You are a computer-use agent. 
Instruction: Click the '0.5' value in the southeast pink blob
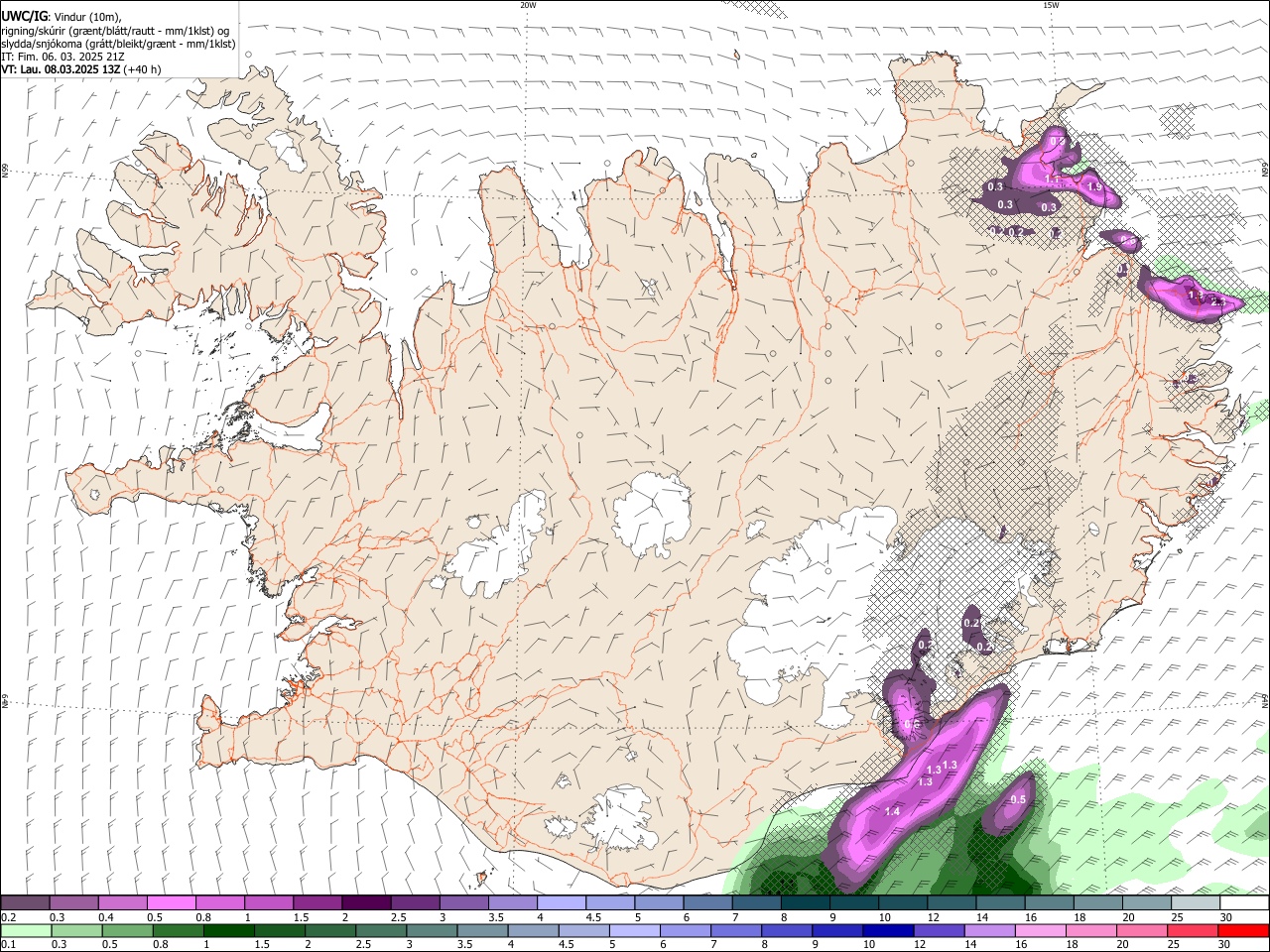1018,799
